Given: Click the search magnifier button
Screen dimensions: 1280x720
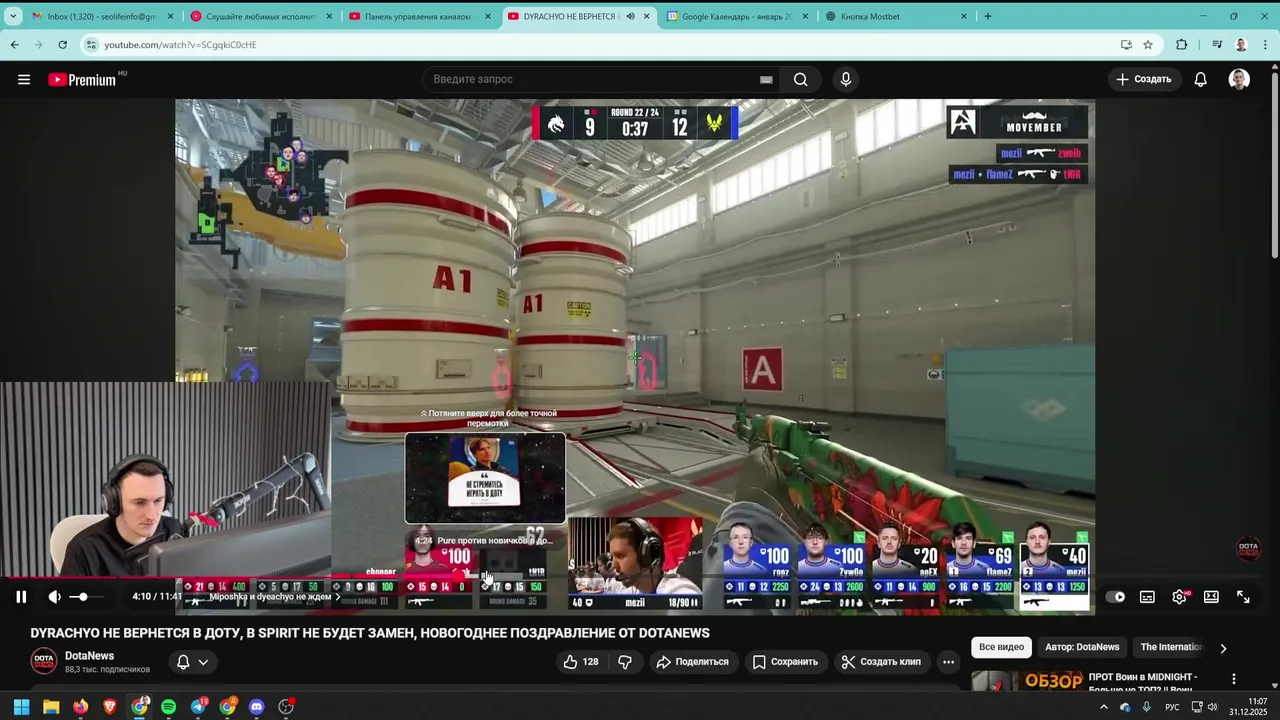Looking at the screenshot, I should pyautogui.click(x=800, y=79).
